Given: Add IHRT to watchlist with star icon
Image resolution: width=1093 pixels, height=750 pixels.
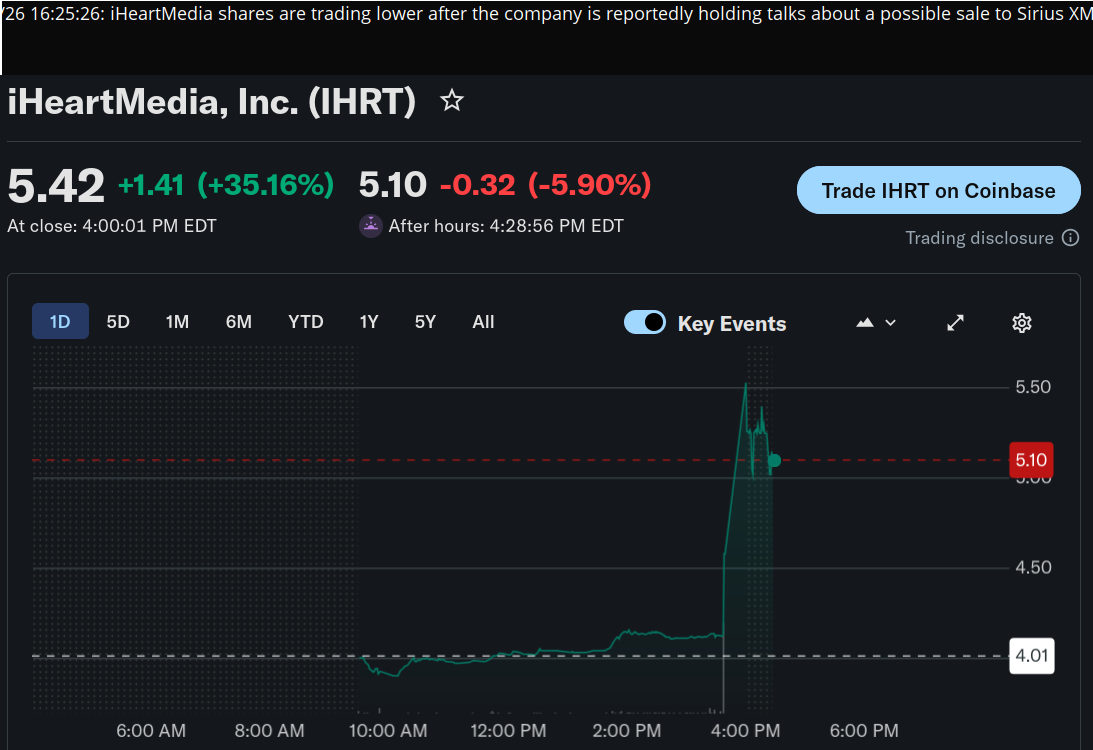Looking at the screenshot, I should pyautogui.click(x=452, y=101).
